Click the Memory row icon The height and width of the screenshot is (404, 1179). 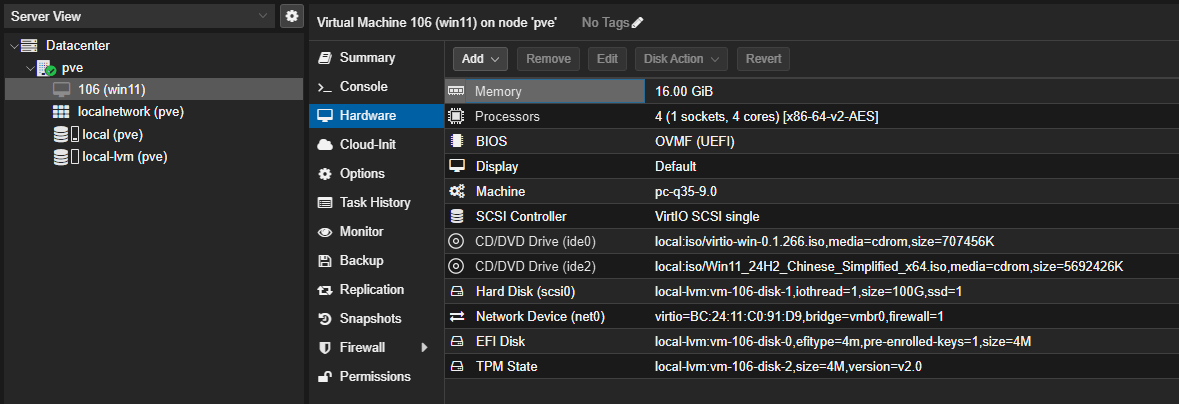pyautogui.click(x=457, y=91)
